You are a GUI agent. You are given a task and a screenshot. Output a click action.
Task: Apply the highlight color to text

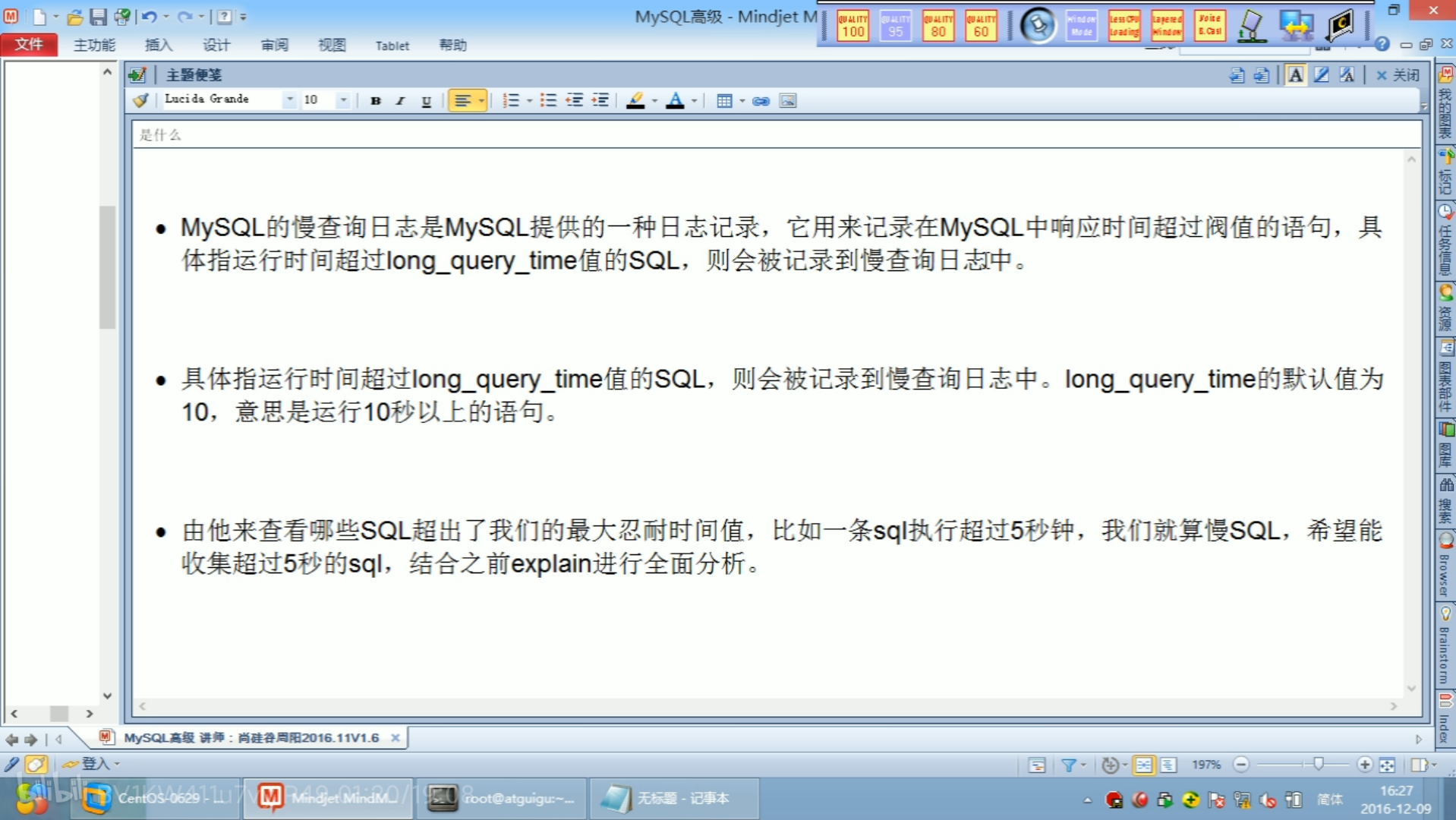pyautogui.click(x=635, y=100)
